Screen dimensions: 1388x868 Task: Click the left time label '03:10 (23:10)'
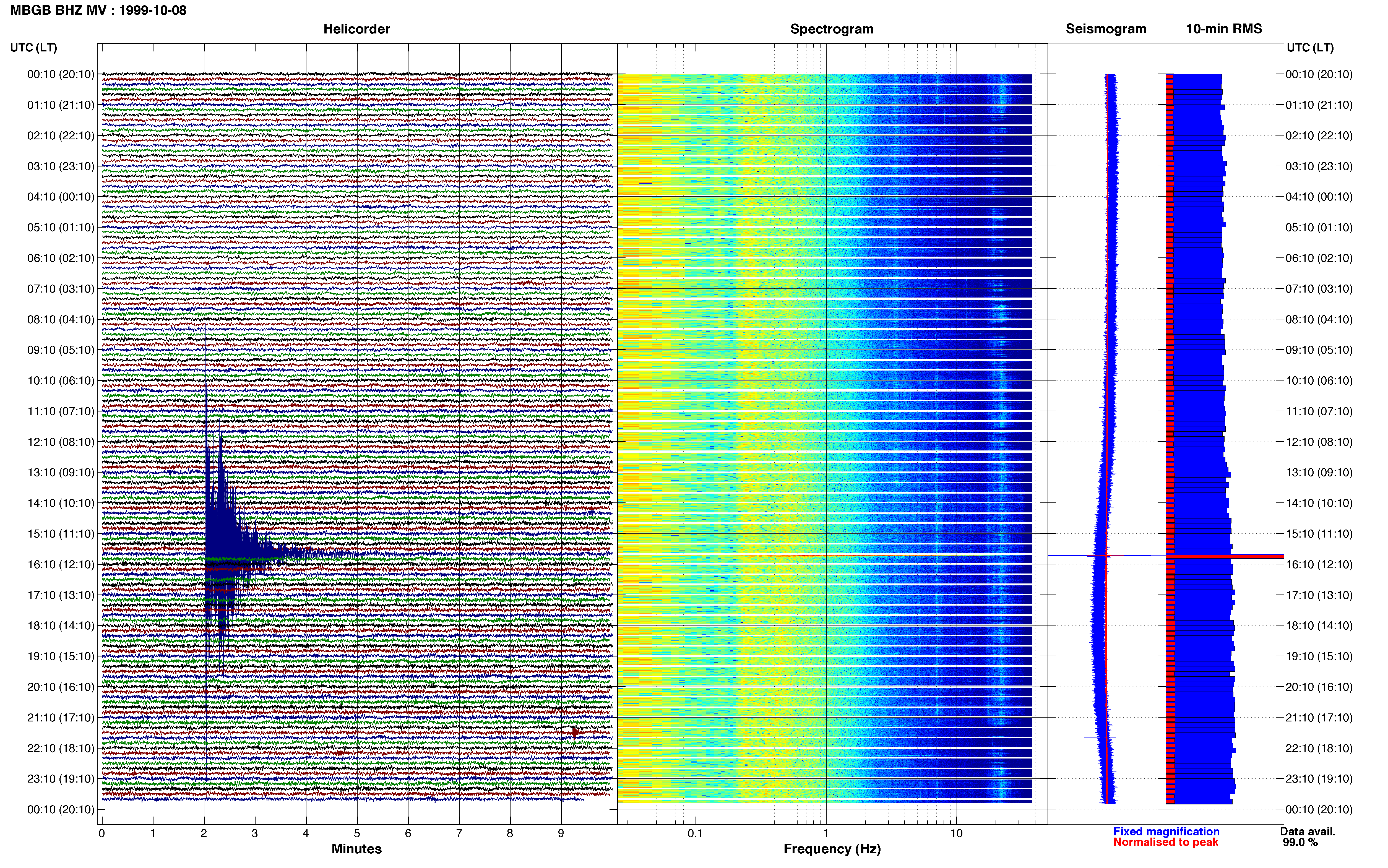(x=61, y=166)
